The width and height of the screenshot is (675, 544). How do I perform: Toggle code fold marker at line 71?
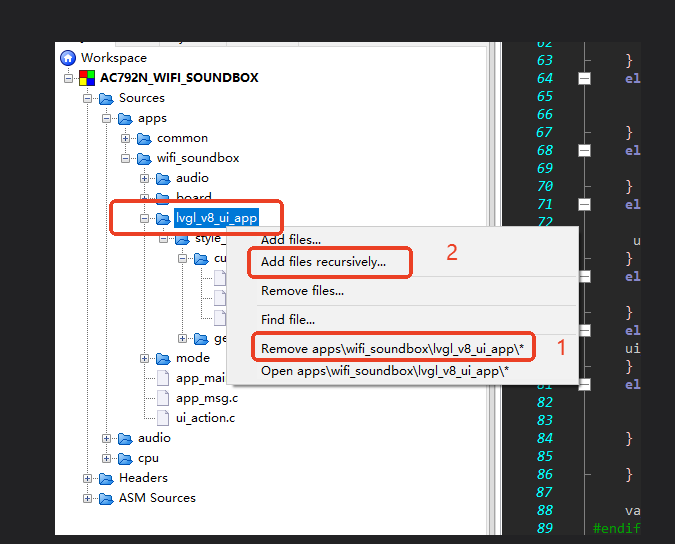(x=584, y=204)
